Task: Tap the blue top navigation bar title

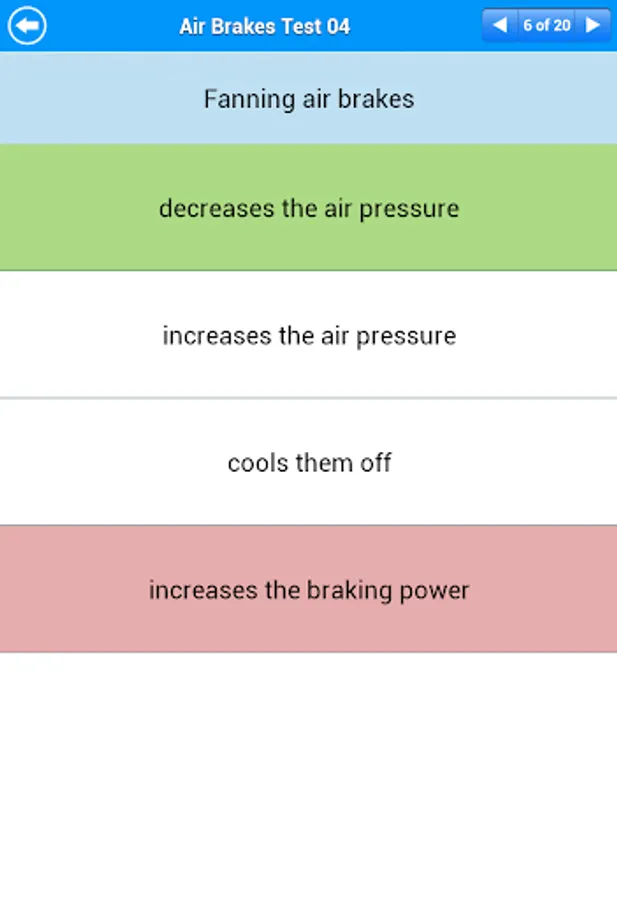Action: tap(264, 26)
